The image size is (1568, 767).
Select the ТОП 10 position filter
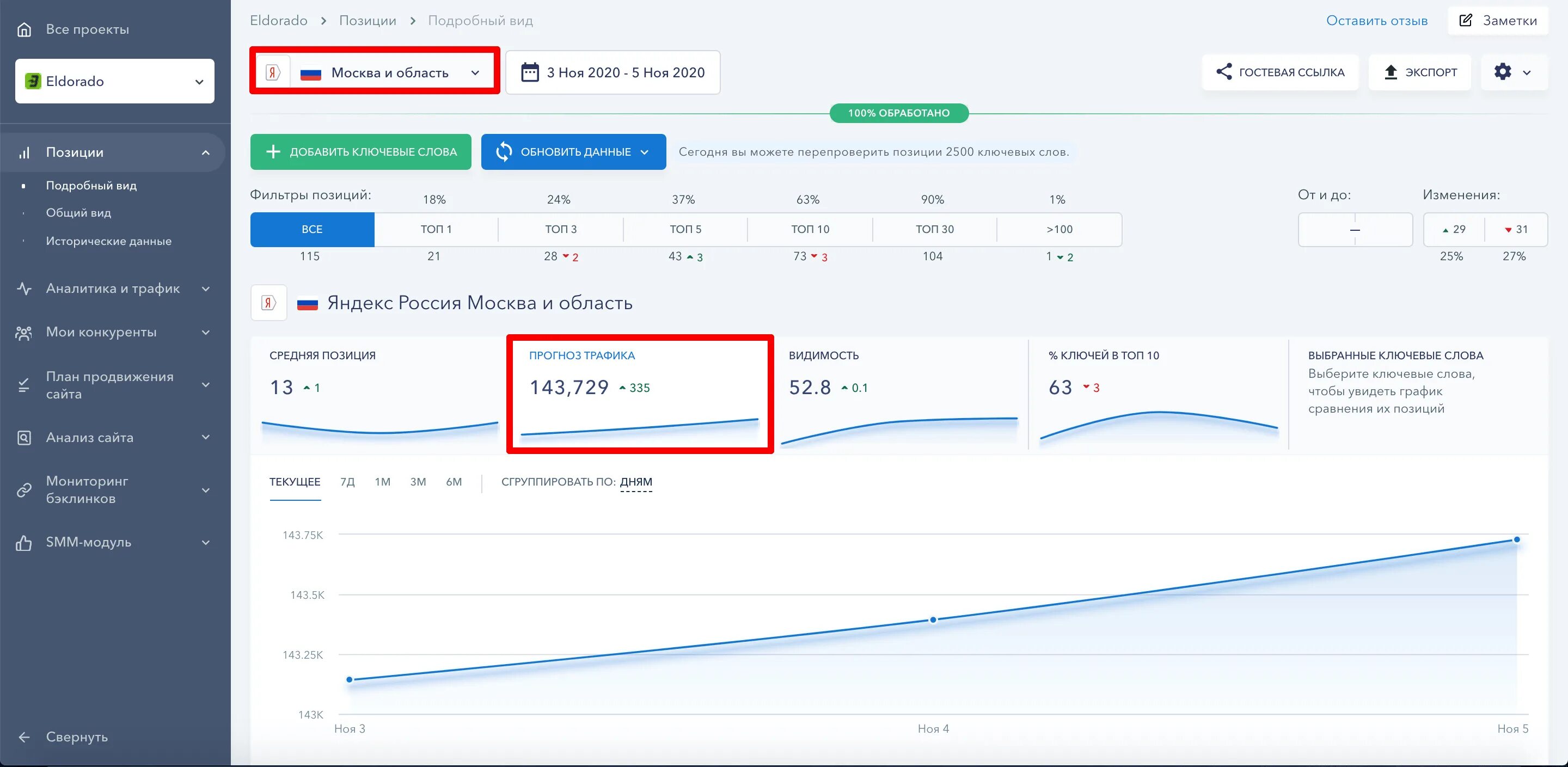click(x=810, y=230)
